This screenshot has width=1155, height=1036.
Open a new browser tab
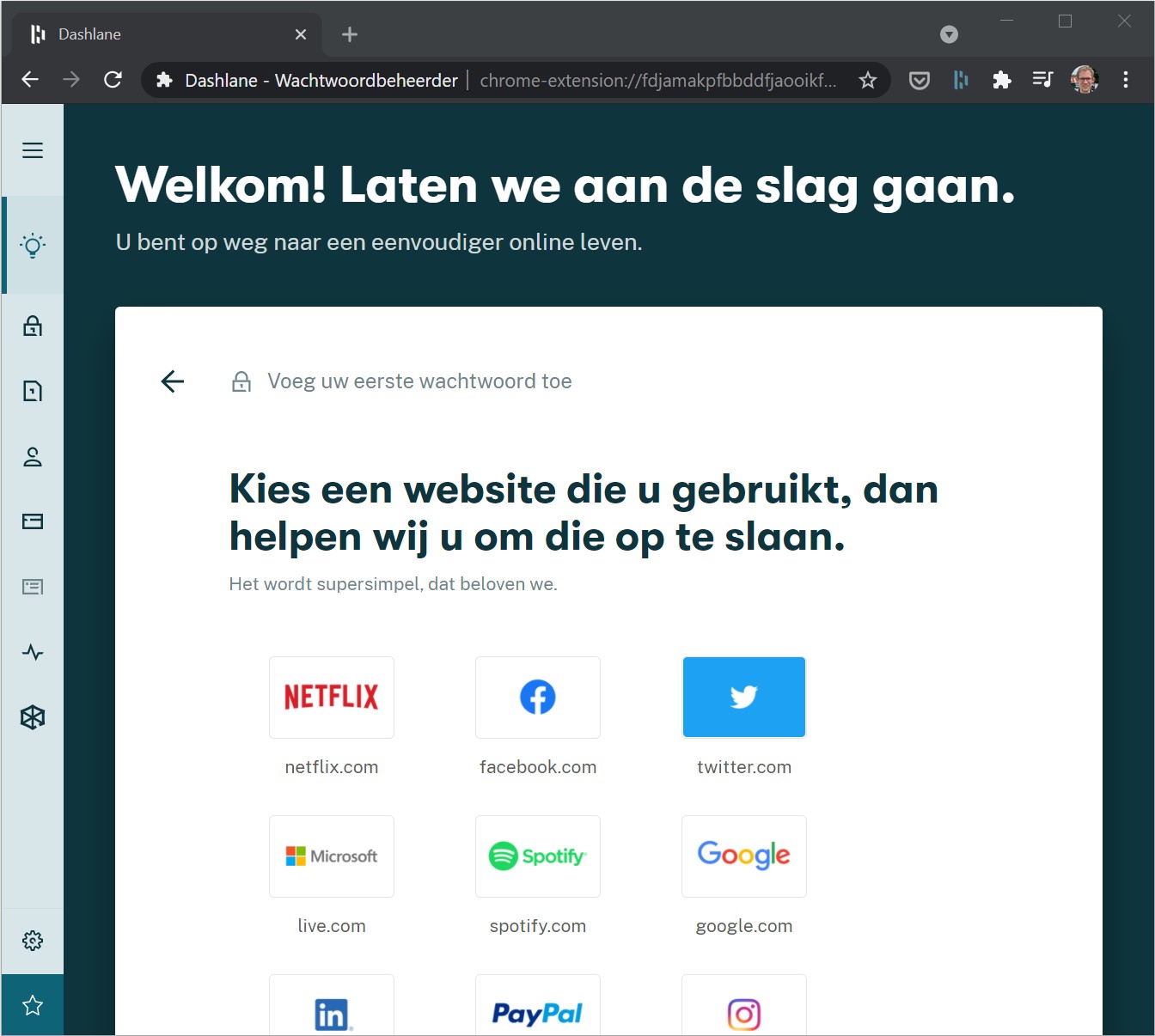coord(349,34)
